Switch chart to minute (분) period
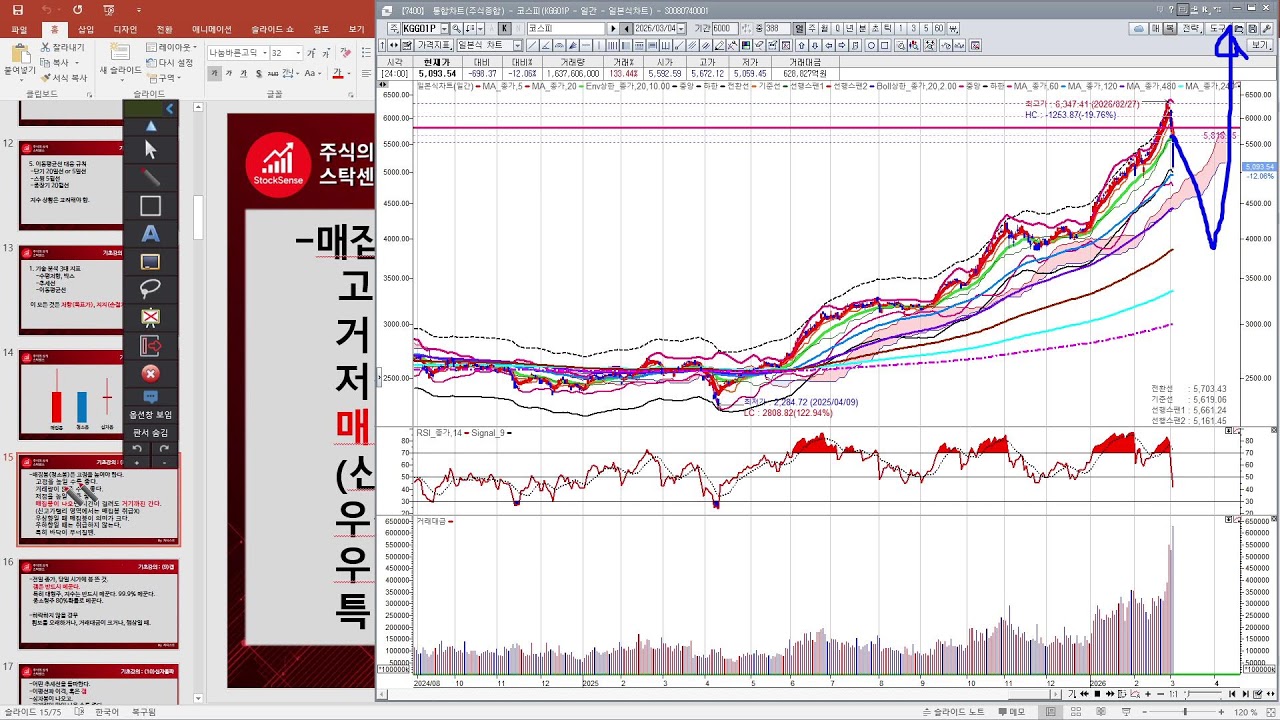The height and width of the screenshot is (720, 1280). pyautogui.click(x=862, y=28)
